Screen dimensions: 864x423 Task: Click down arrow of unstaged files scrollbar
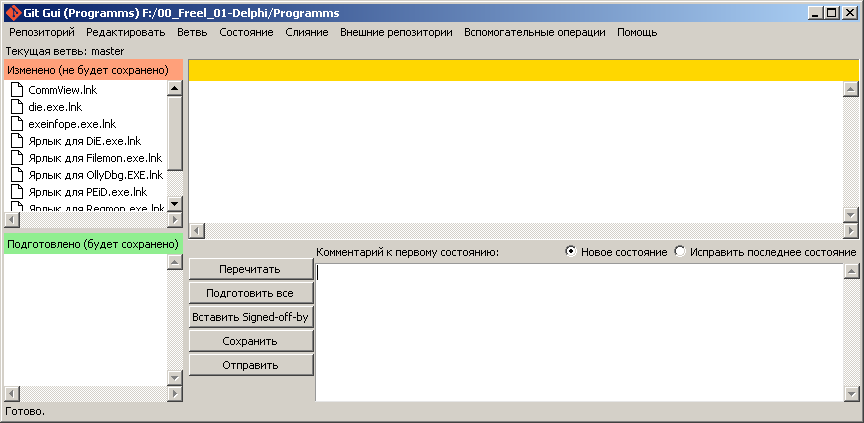pyautogui.click(x=175, y=204)
